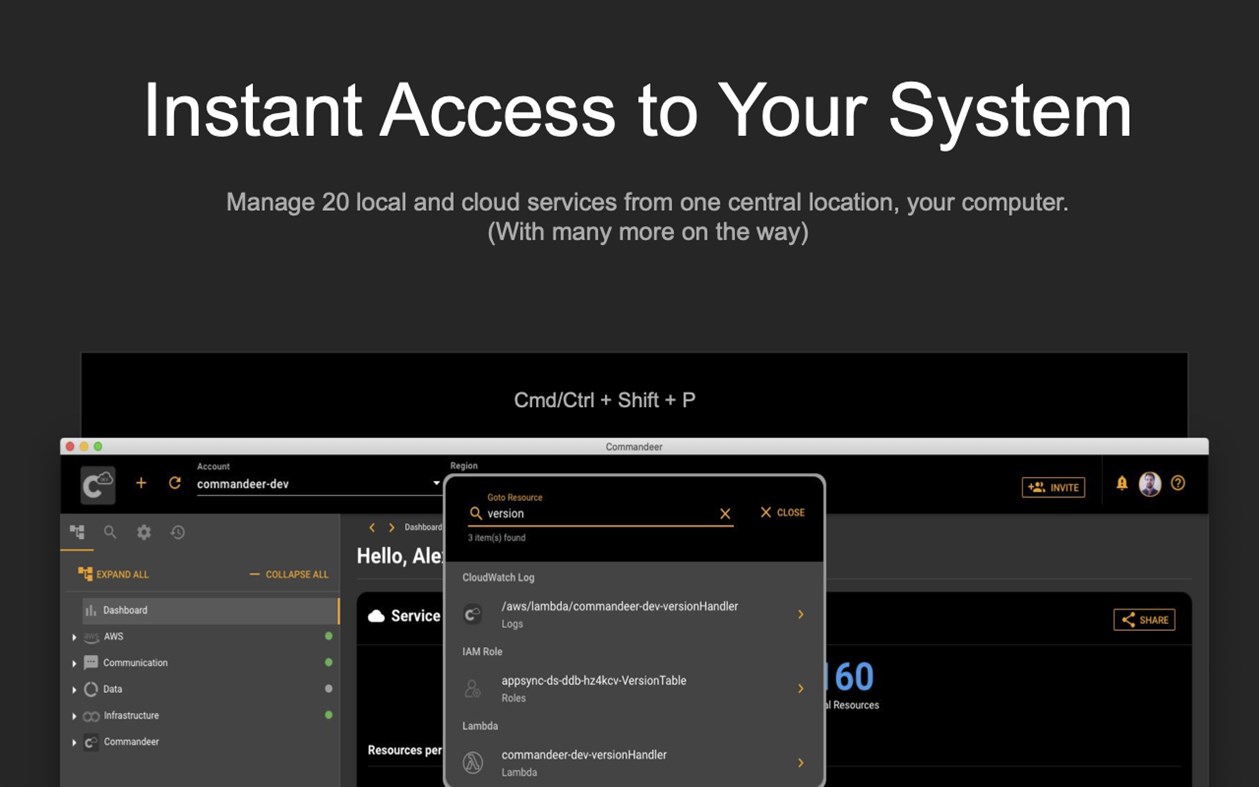1259x787 pixels.
Task: Click the arrow on the Lambda result
Action: [x=800, y=762]
